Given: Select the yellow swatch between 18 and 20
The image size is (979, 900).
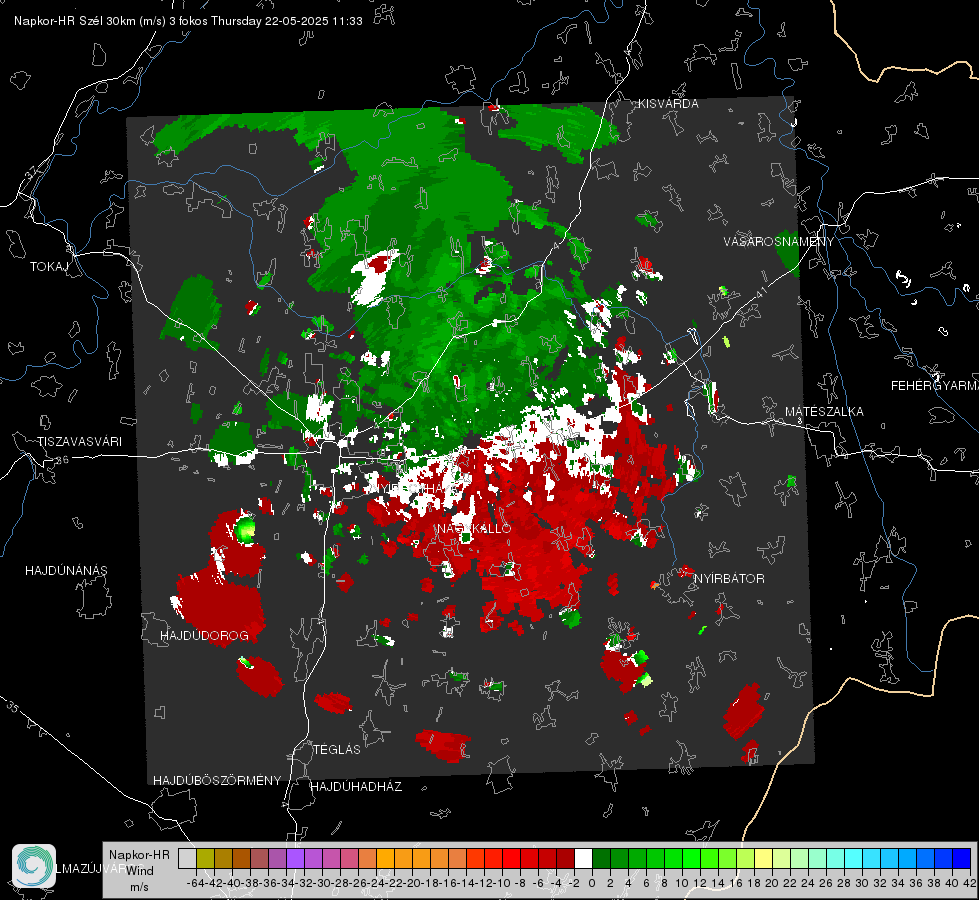Looking at the screenshot, I should [764, 858].
